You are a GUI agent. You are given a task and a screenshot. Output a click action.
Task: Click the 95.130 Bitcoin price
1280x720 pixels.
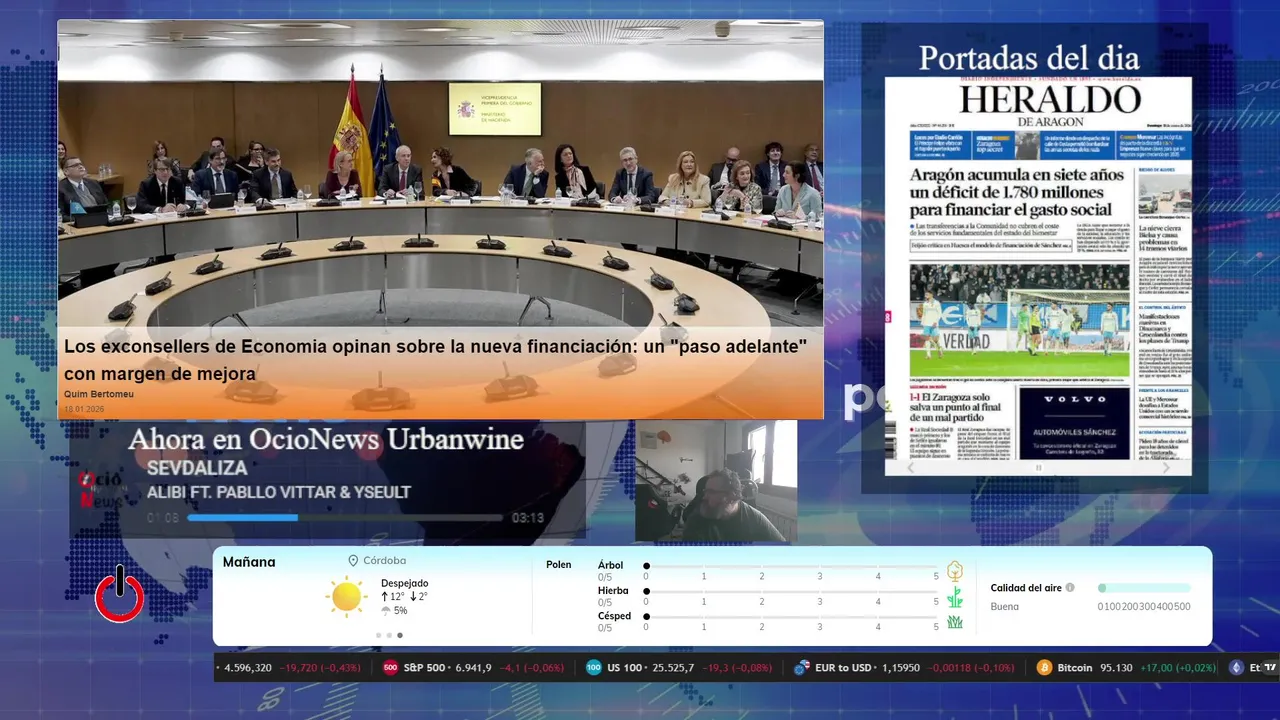coord(1116,668)
